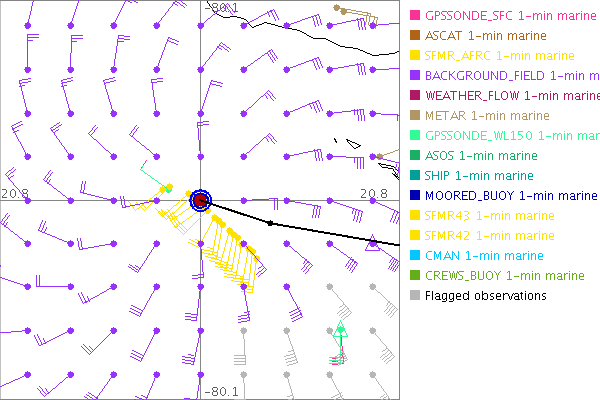Viewport: 600px width, 400px height.
Task: Click the green ASOS legend square
Action: pos(415,156)
